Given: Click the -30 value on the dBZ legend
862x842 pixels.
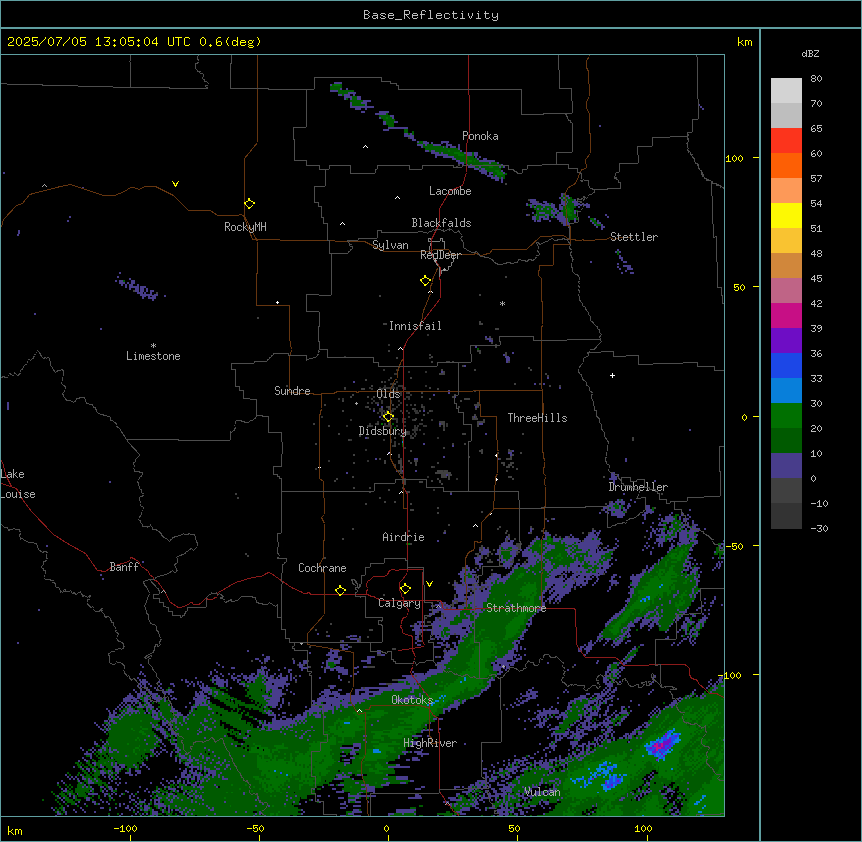Looking at the screenshot, I should click(819, 528).
